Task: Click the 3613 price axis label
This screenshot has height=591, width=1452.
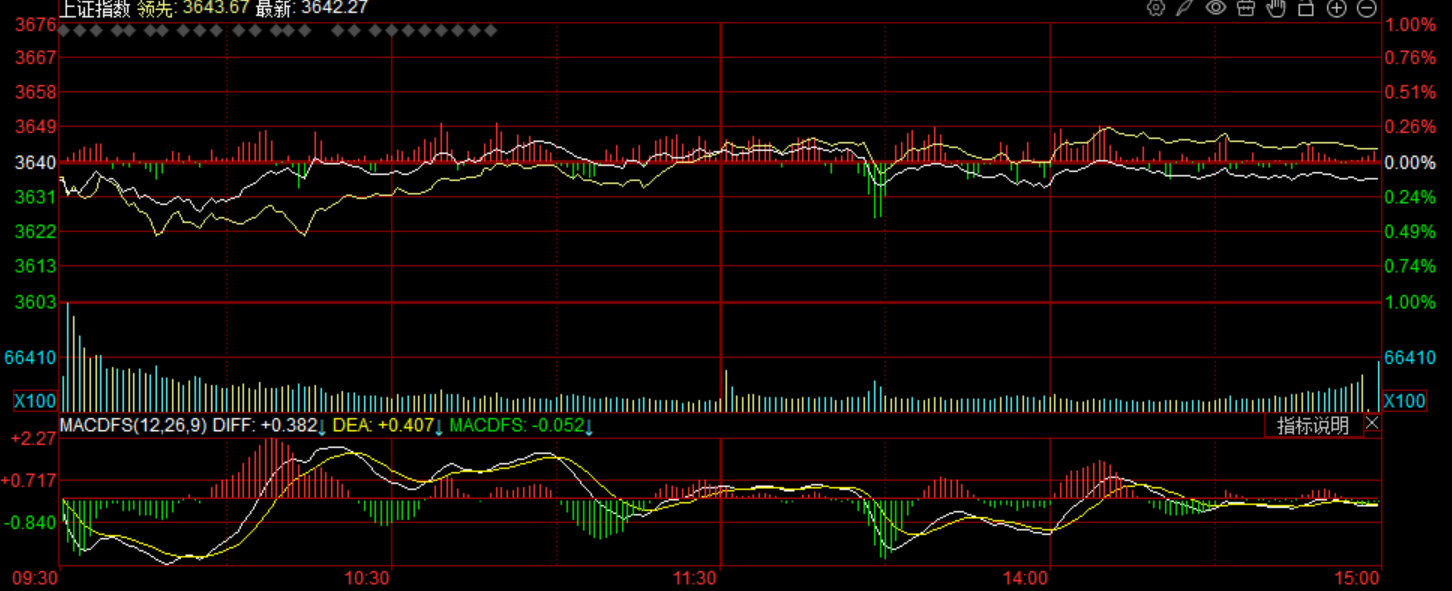Action: pos(36,266)
